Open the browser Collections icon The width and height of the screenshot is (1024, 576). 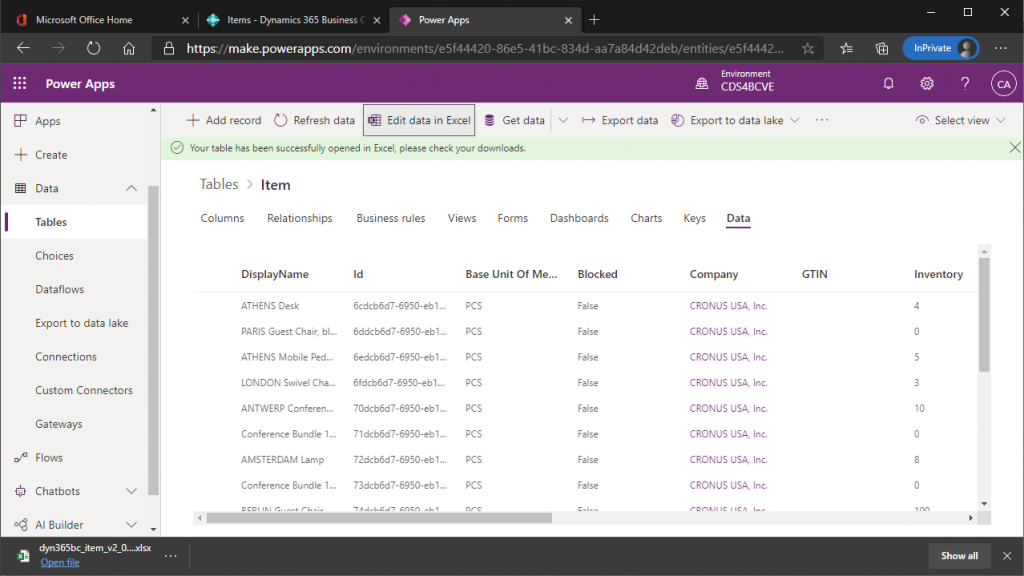pyautogui.click(x=882, y=48)
